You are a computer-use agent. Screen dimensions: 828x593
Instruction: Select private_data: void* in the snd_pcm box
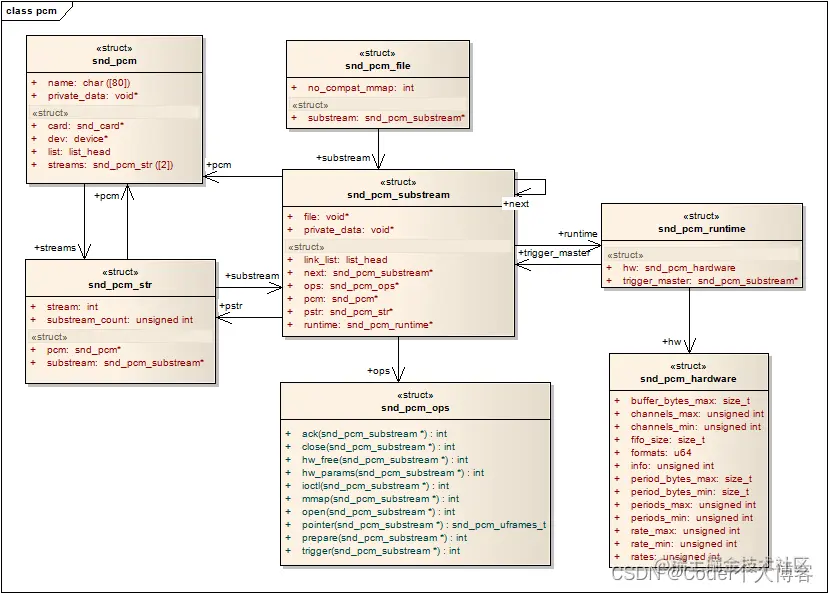[92, 96]
